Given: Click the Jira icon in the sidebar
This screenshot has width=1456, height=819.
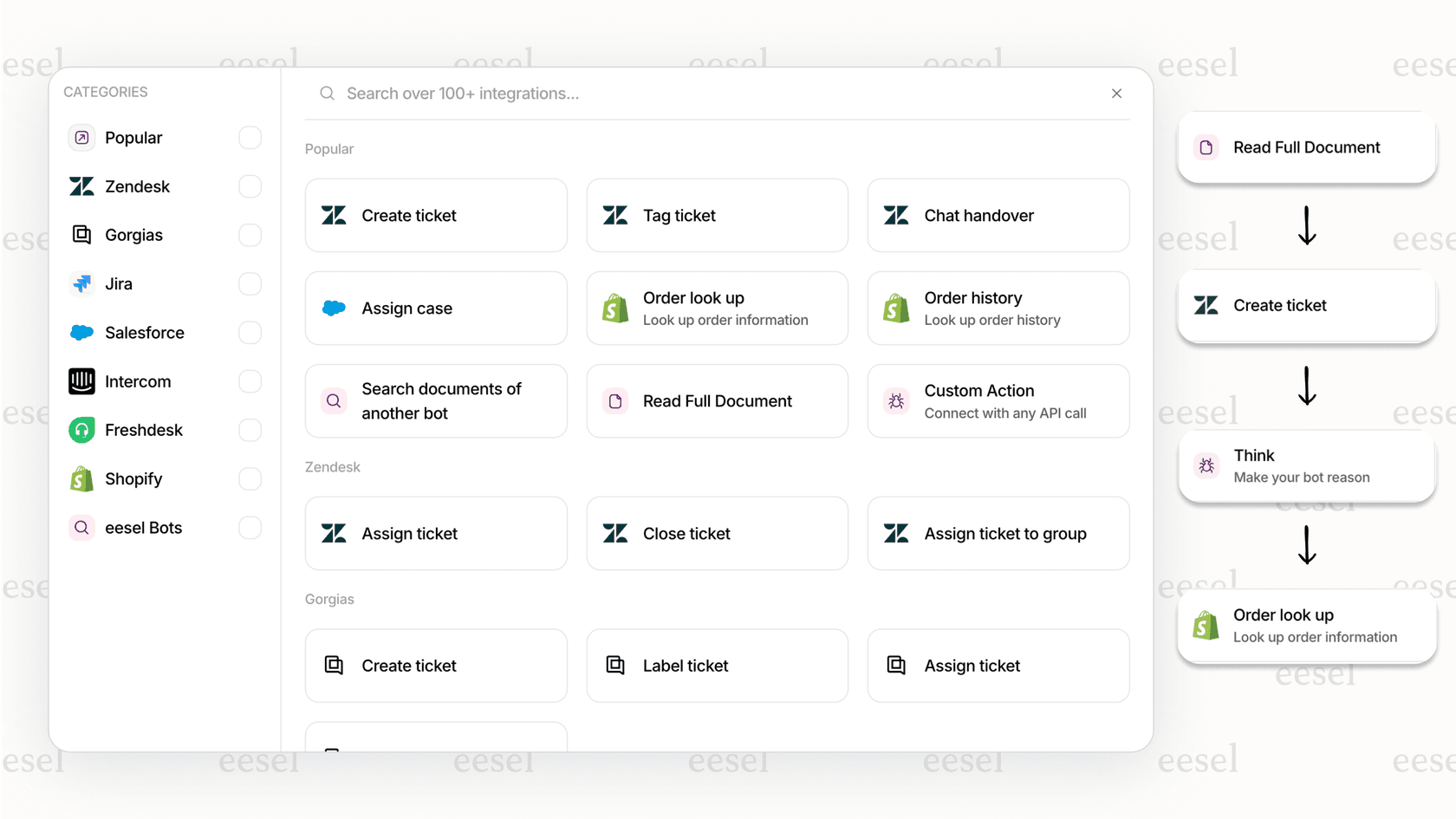Looking at the screenshot, I should 81,283.
